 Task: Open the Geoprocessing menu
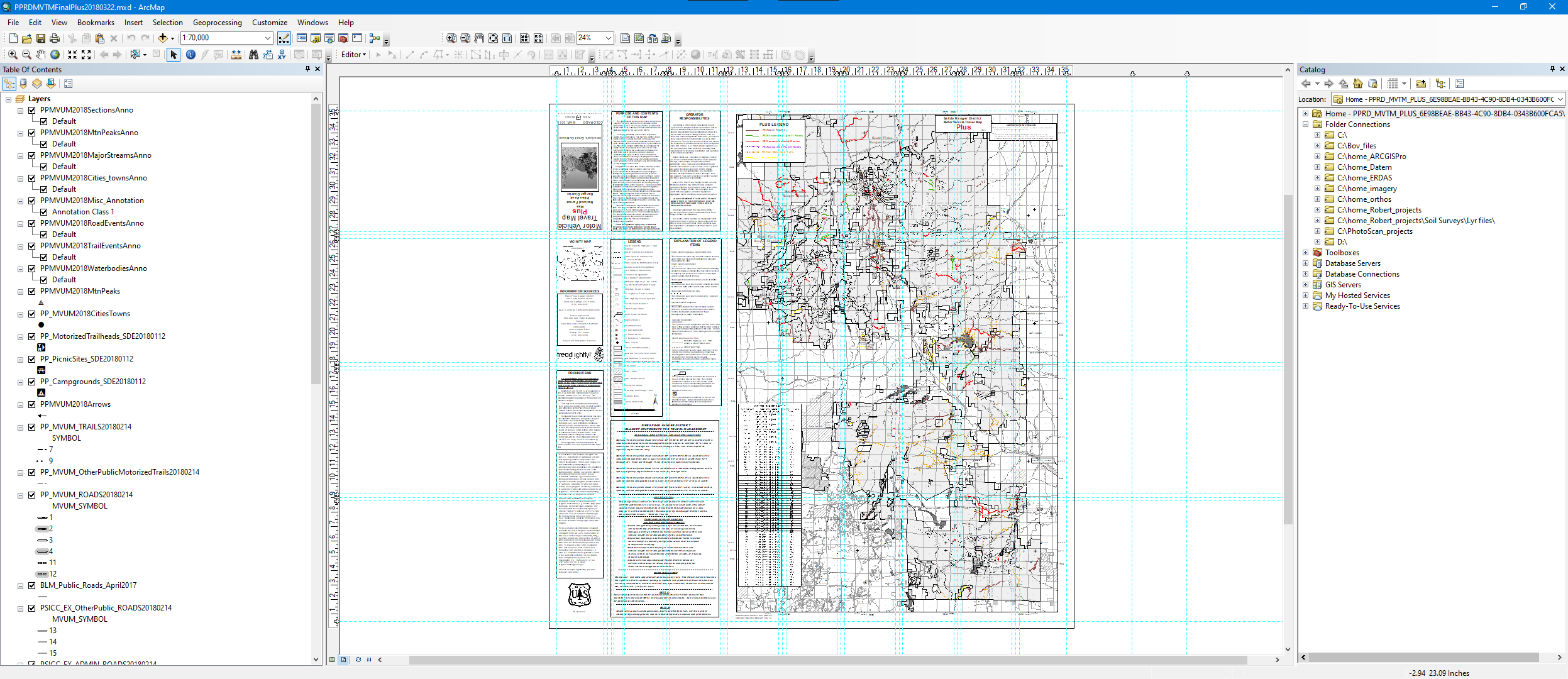coord(217,23)
